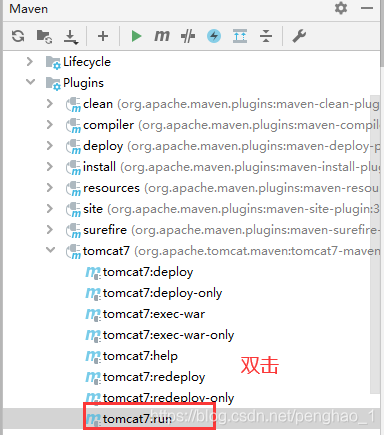Click the tomcat7 plugin icon
Viewport: 384px width, 435px height.
(x=73, y=252)
